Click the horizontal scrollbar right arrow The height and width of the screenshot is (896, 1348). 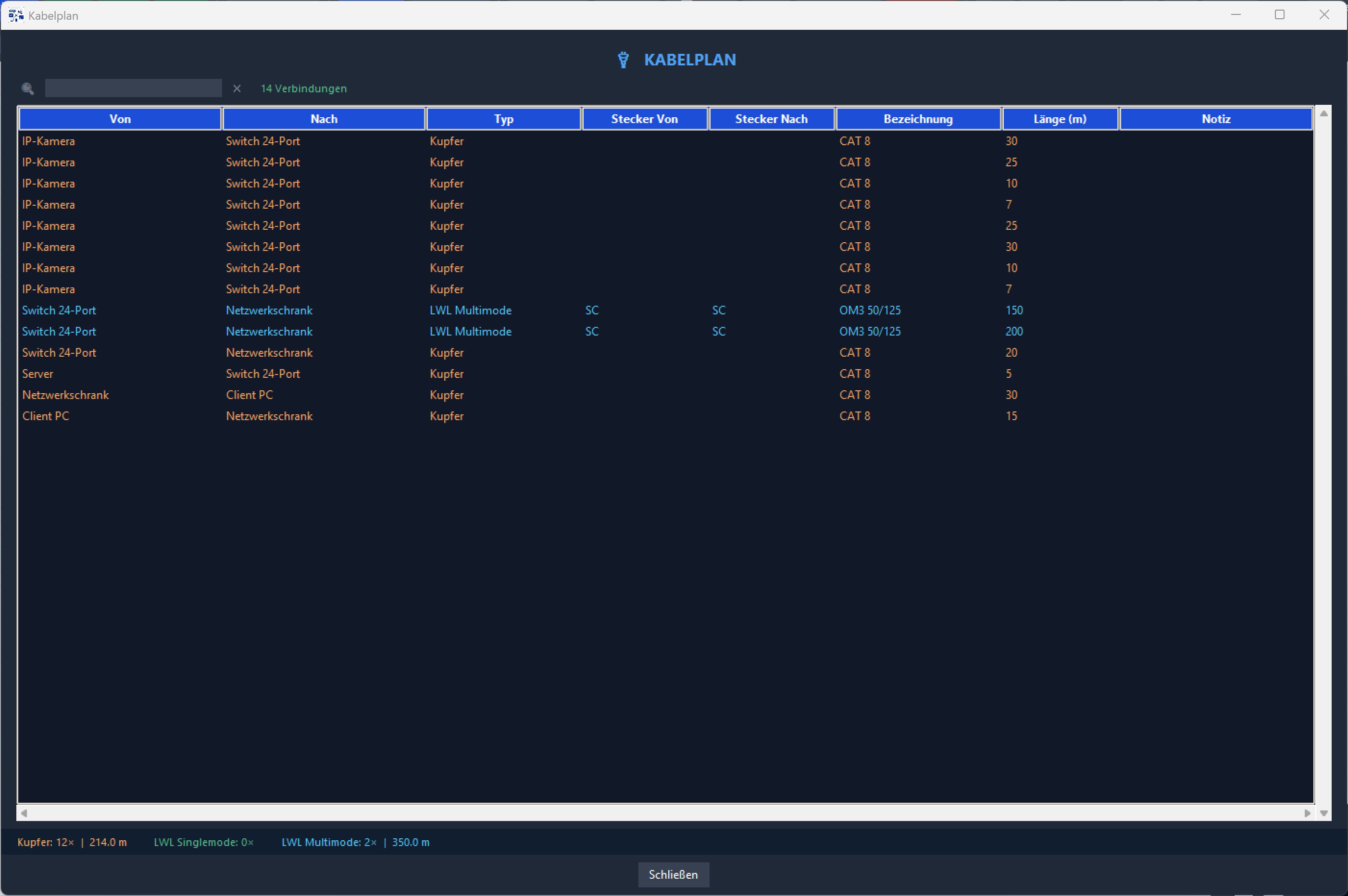(x=1308, y=813)
